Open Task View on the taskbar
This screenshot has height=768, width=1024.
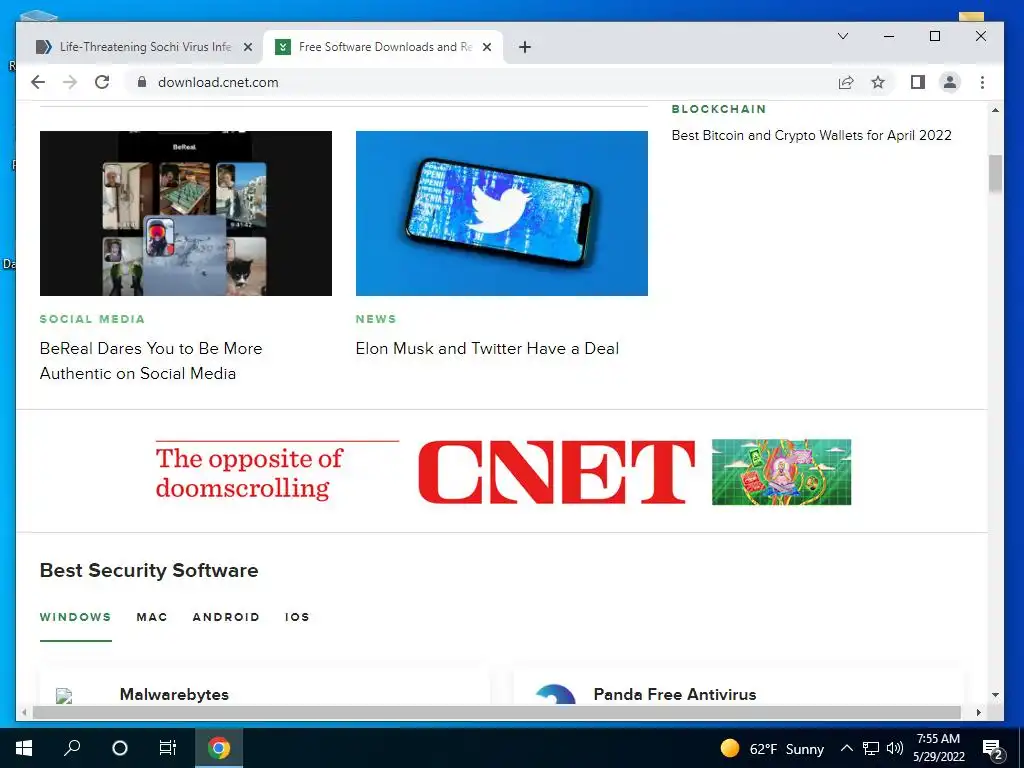[168, 748]
